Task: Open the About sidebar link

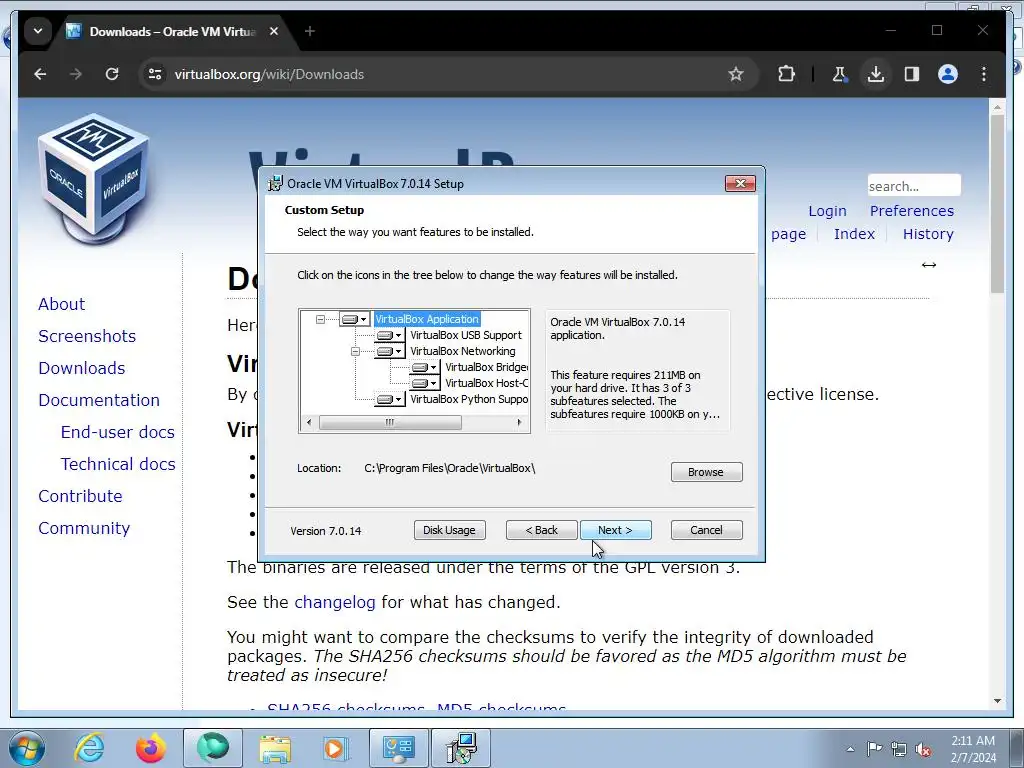Action: tap(61, 304)
